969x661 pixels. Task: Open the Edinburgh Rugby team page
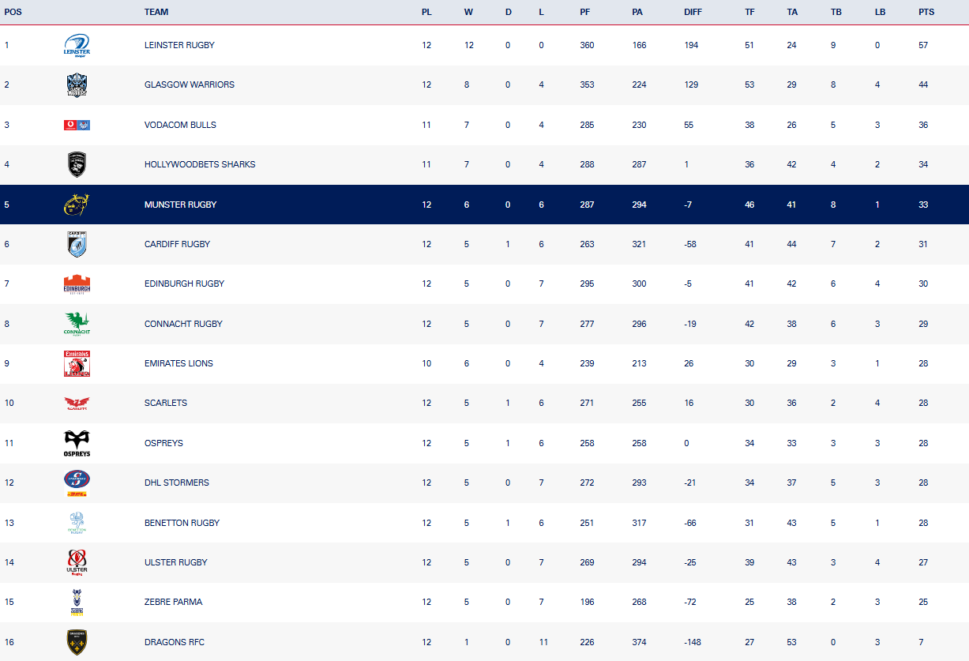pos(184,283)
